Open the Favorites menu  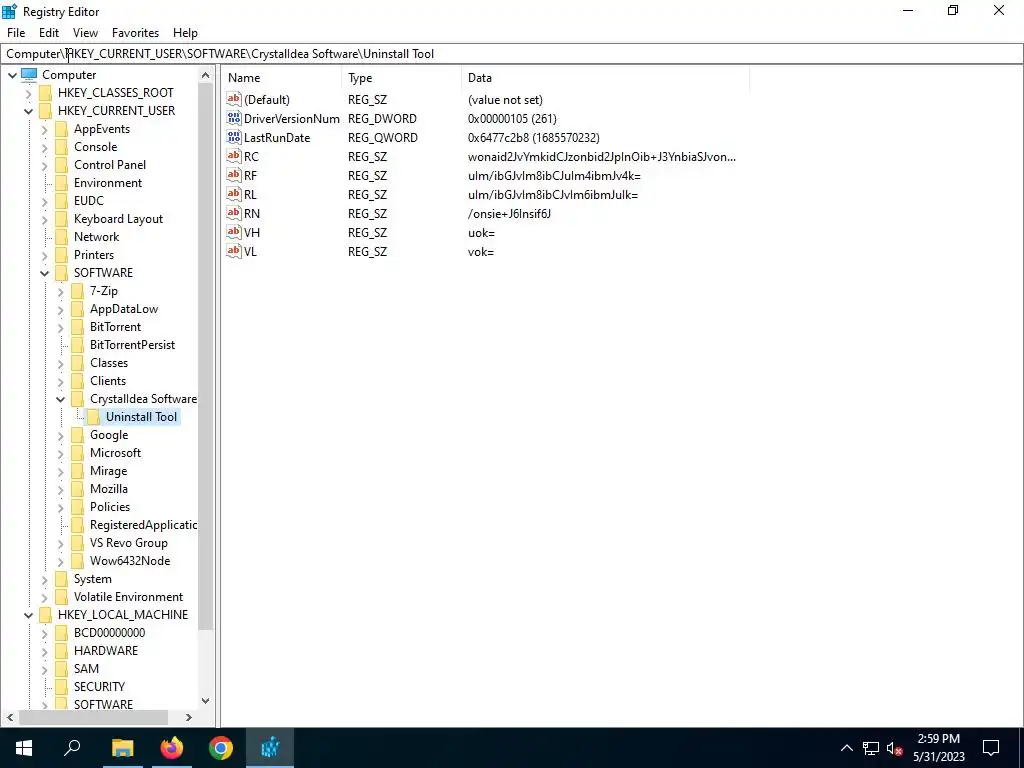click(x=135, y=33)
